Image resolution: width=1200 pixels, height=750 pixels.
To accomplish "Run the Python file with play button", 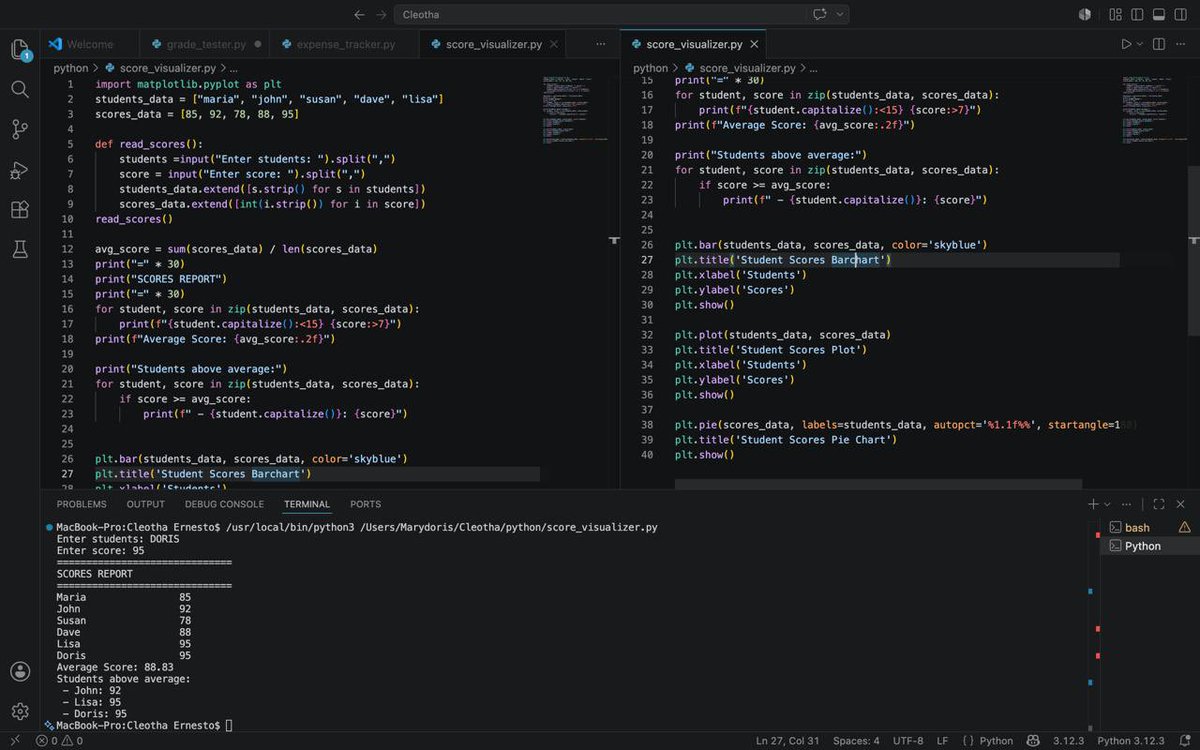I will 1126,44.
